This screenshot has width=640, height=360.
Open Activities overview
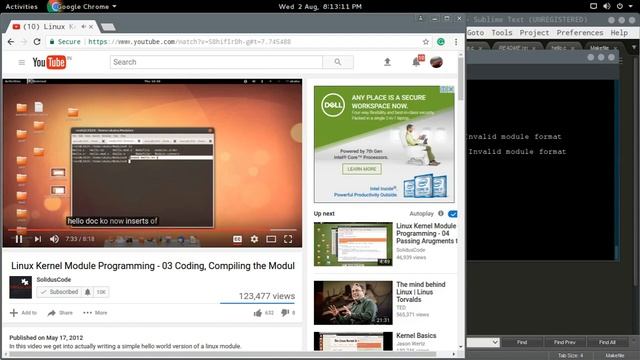(22, 7)
